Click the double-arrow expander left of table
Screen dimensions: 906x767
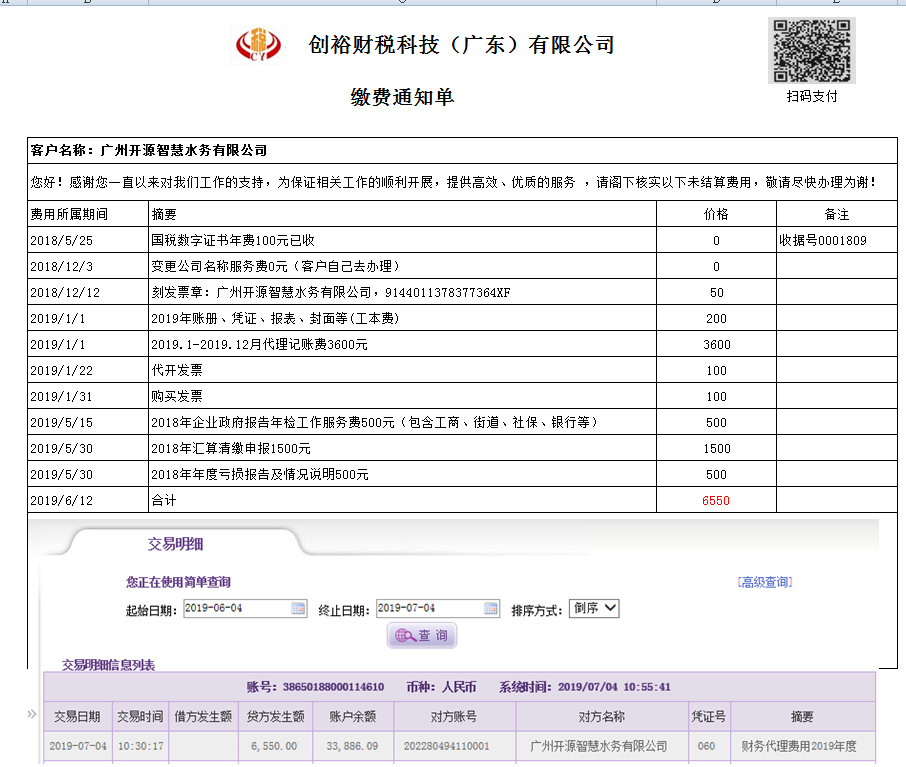(32, 714)
